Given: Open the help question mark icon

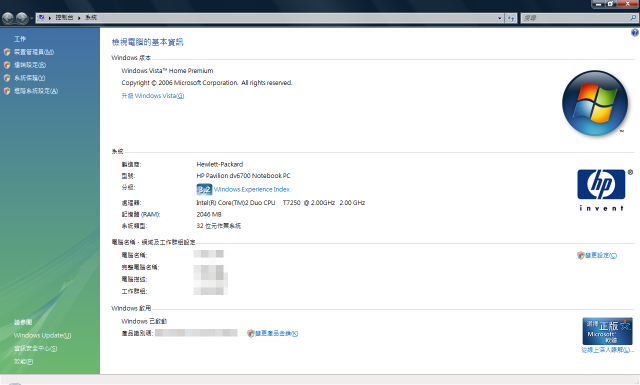Looking at the screenshot, I should point(635,33).
